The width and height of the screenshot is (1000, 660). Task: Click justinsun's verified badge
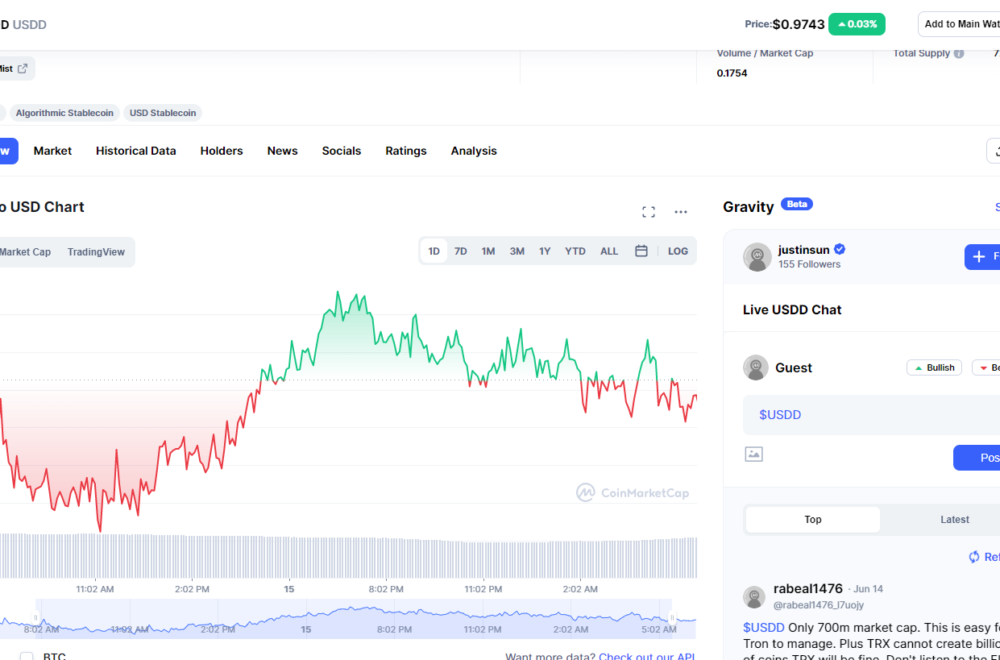840,249
